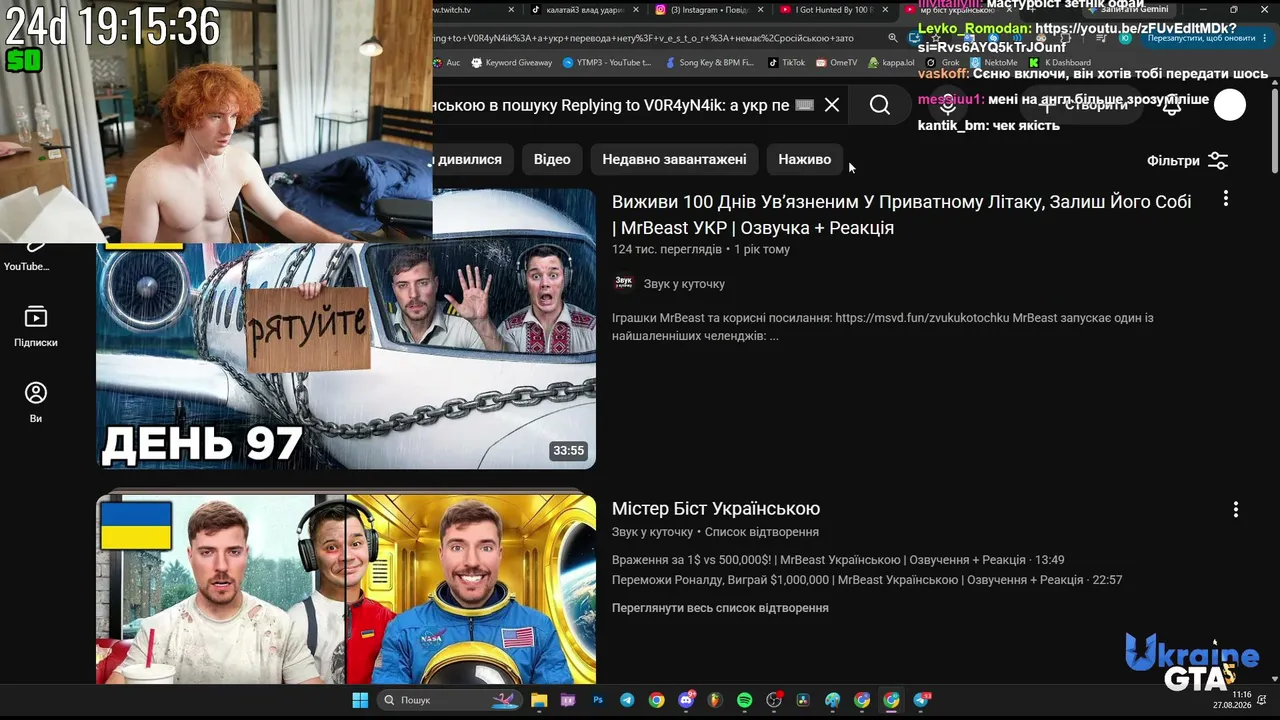Open the Містер Біст Українською playlist thumbnail
This screenshot has width=1280, height=720.
tap(346, 590)
